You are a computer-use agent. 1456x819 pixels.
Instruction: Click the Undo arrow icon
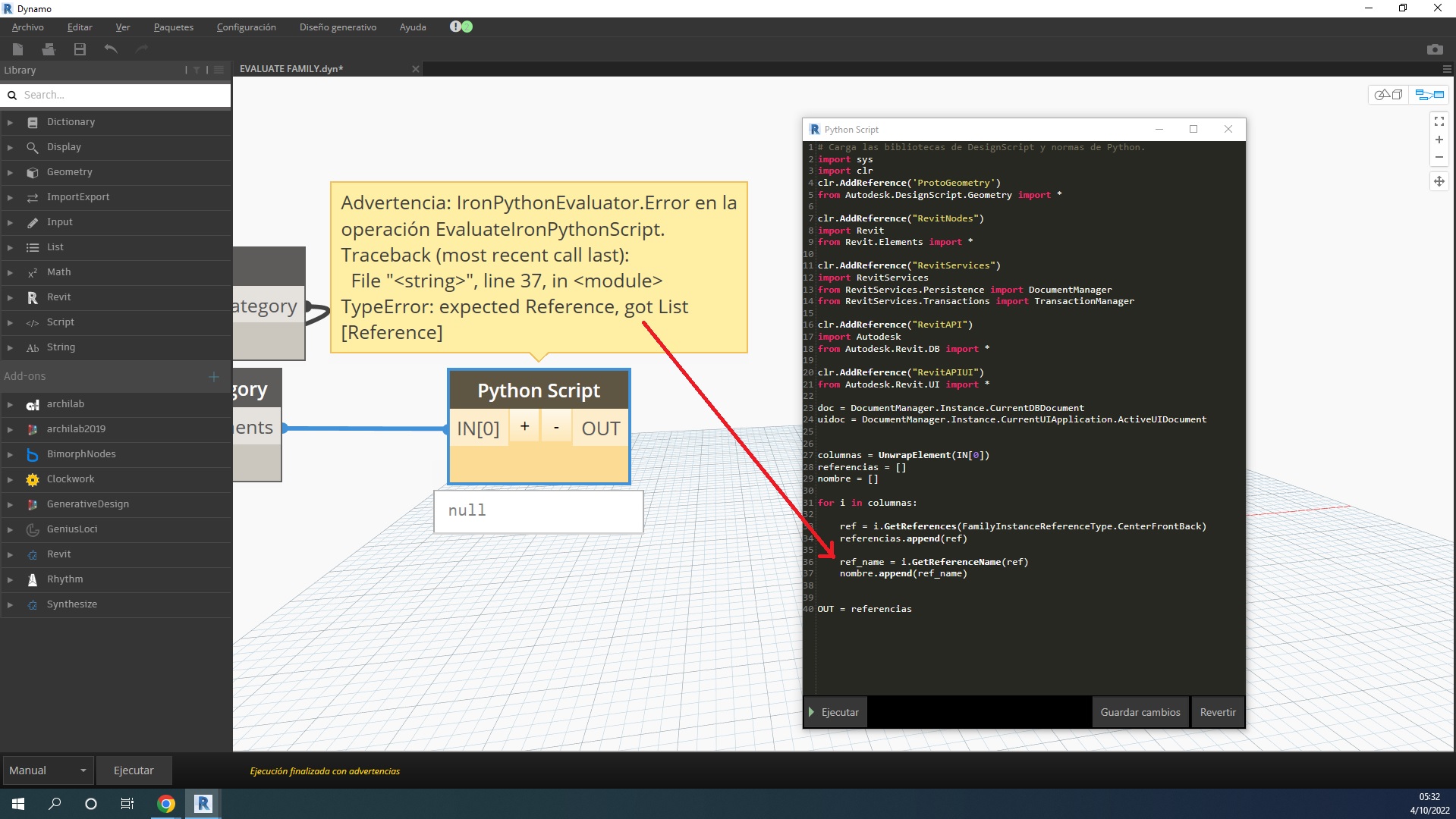pyautogui.click(x=111, y=49)
